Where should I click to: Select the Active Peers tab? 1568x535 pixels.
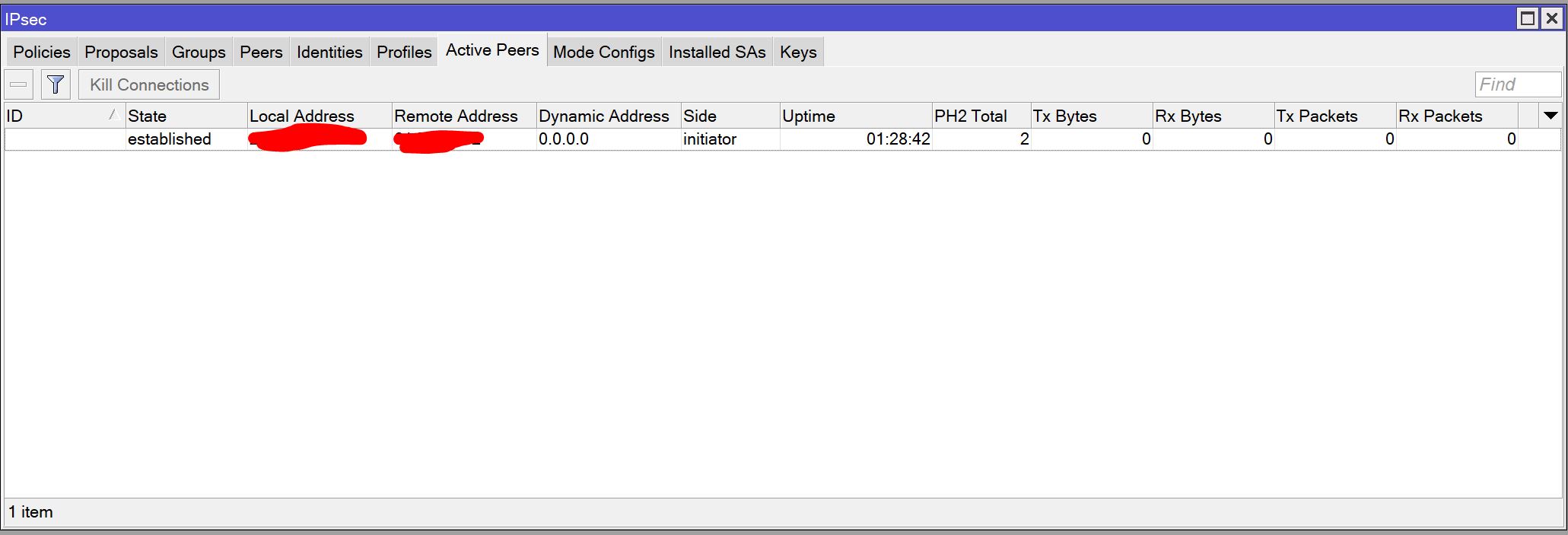click(492, 50)
